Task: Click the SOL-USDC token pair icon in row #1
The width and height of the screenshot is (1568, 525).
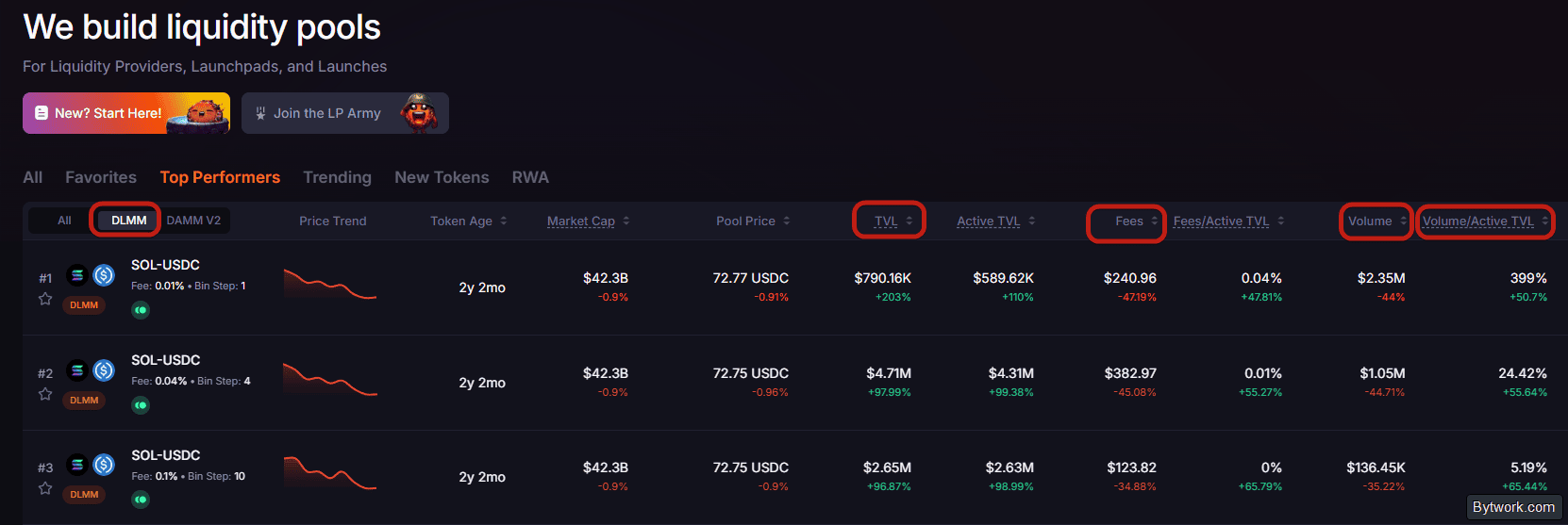Action: coord(91,275)
